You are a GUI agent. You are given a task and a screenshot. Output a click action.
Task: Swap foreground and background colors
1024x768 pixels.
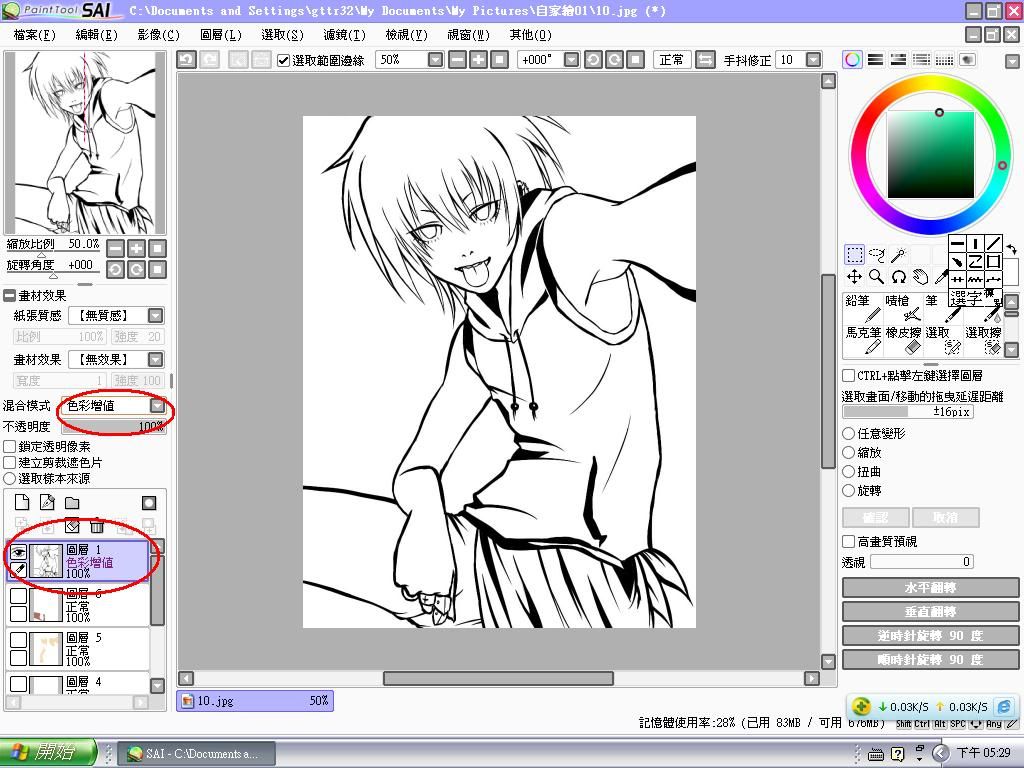click(1011, 249)
